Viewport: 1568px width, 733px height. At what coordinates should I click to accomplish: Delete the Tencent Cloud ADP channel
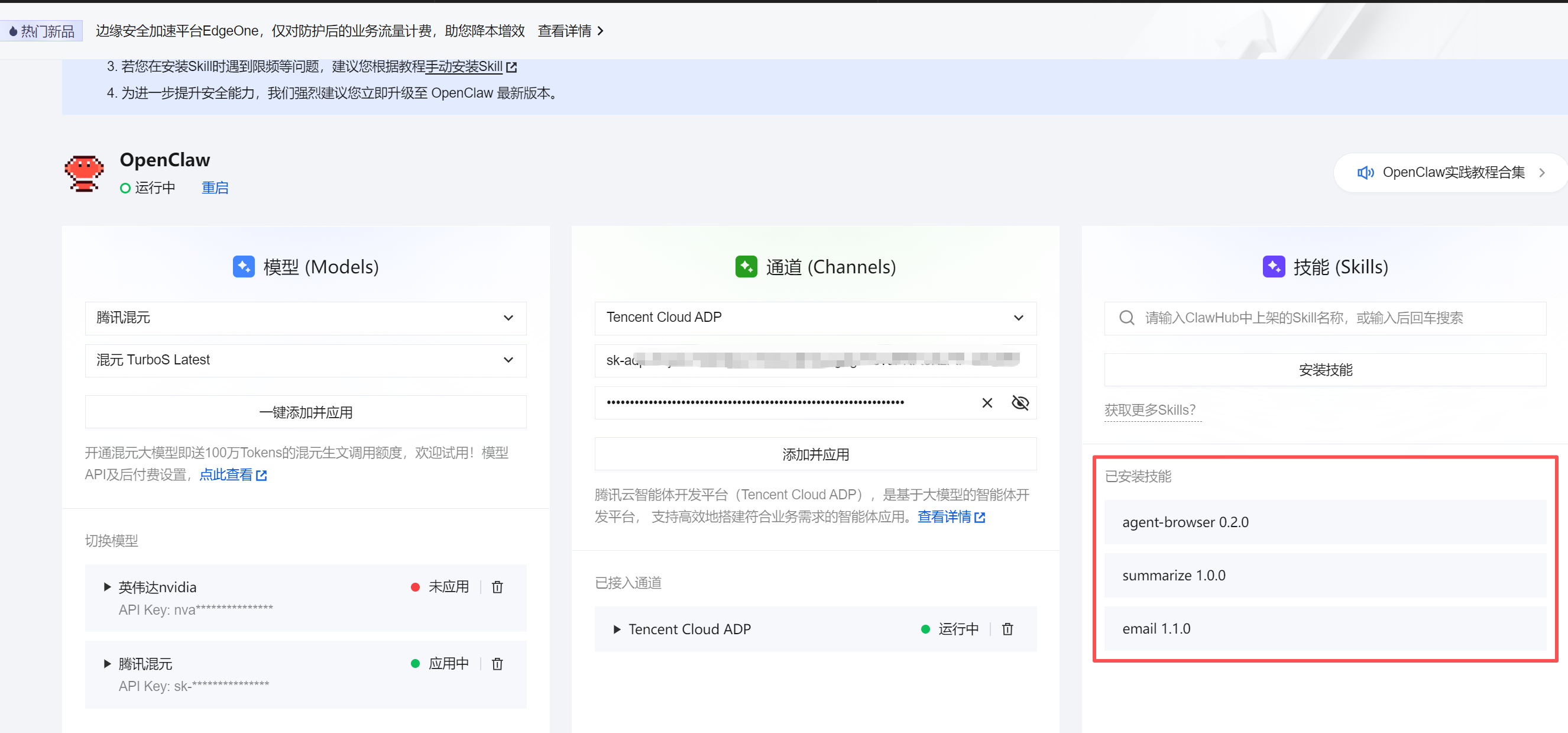(1007, 629)
